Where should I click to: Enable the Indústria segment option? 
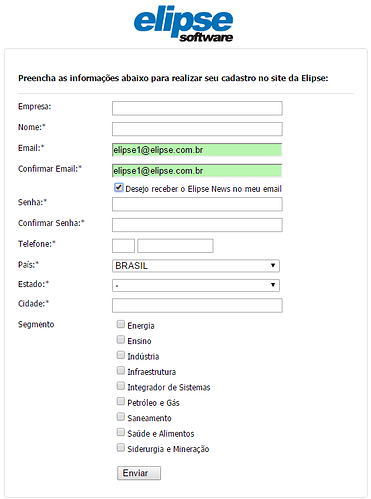pyautogui.click(x=121, y=355)
